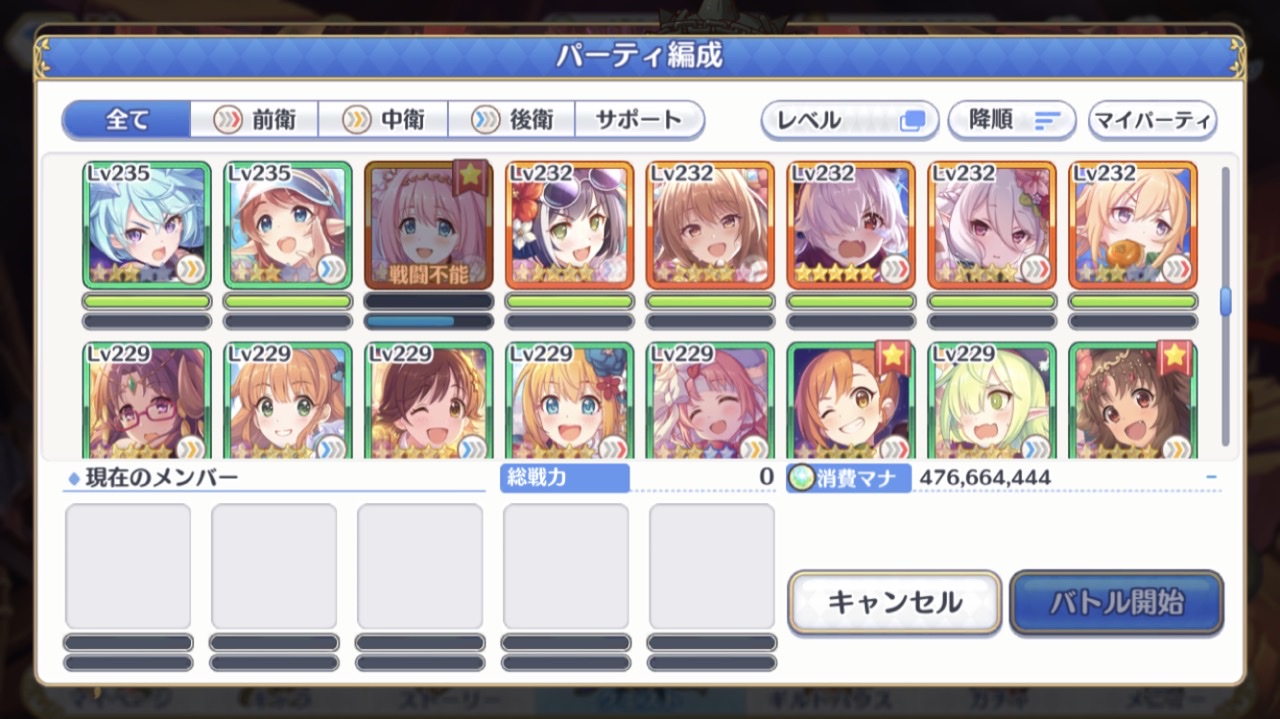Image resolution: width=1280 pixels, height=719 pixels.
Task: Filter by 後衛 back row
Action: pos(512,120)
